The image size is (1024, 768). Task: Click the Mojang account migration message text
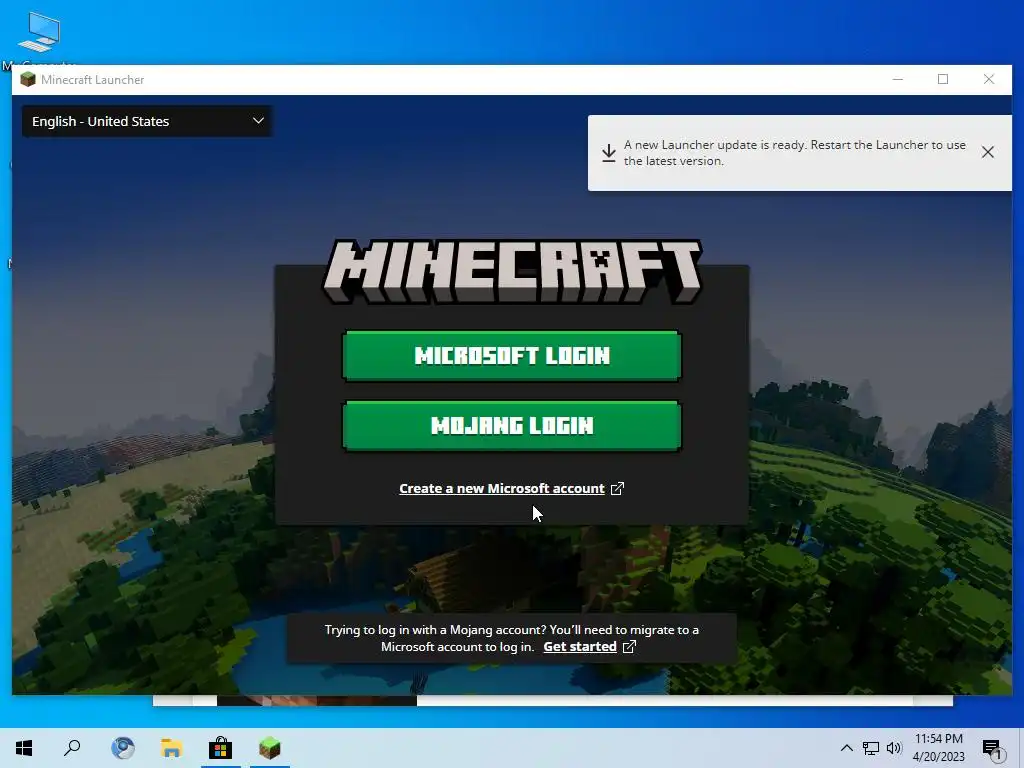[x=511, y=638]
